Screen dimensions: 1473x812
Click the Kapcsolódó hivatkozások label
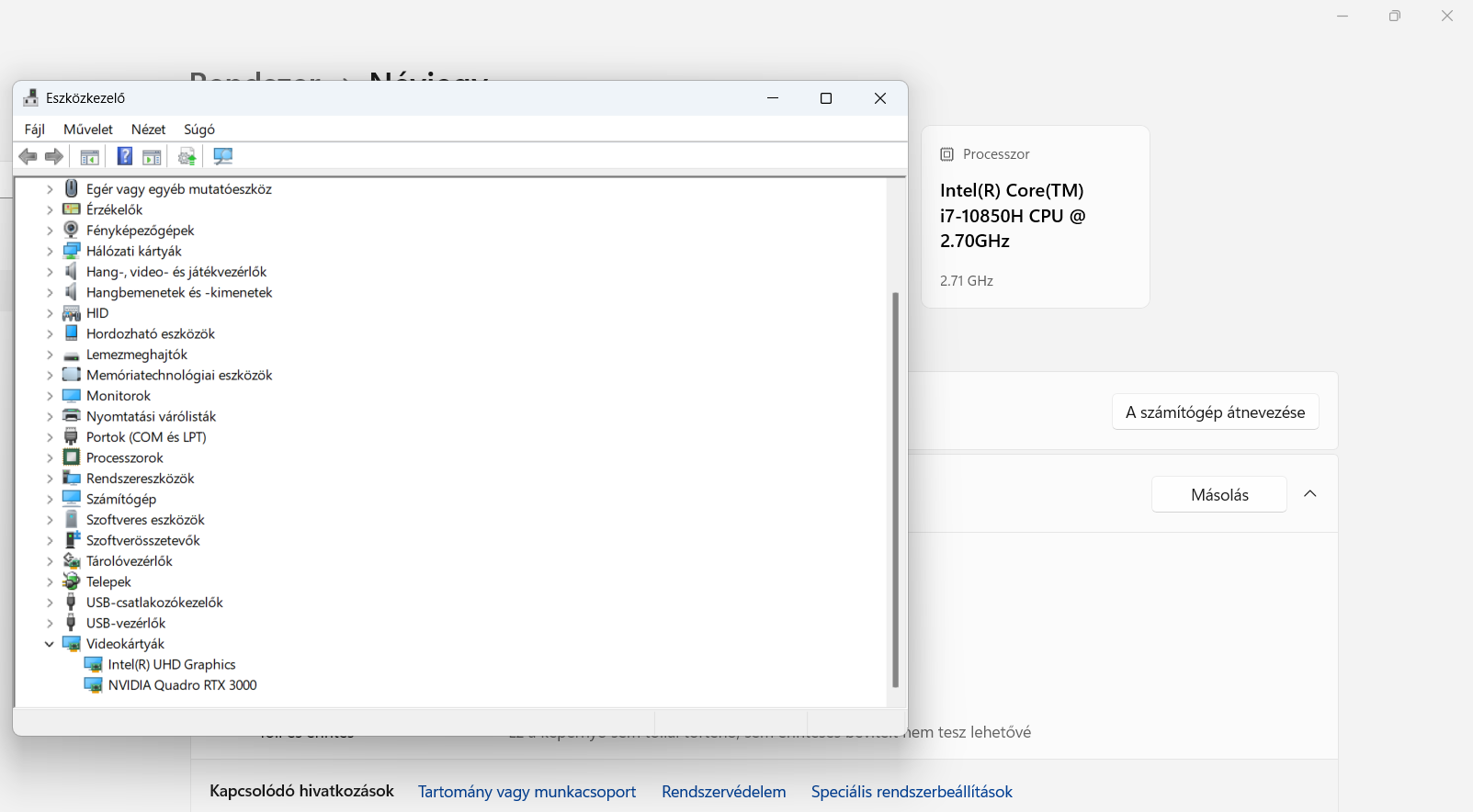(301, 791)
